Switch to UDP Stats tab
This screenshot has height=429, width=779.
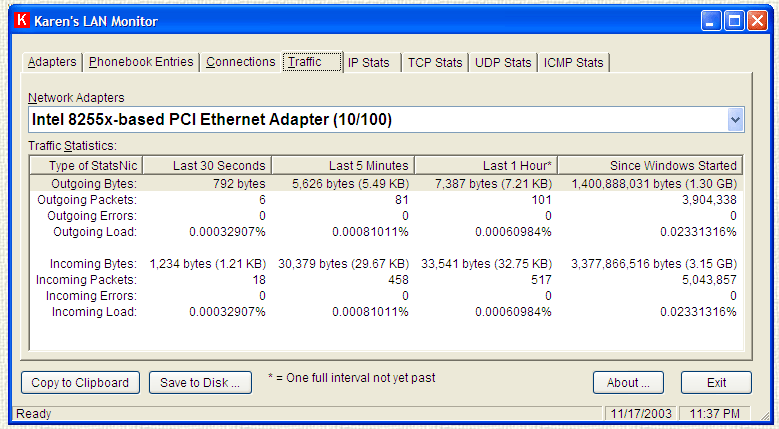[x=503, y=63]
